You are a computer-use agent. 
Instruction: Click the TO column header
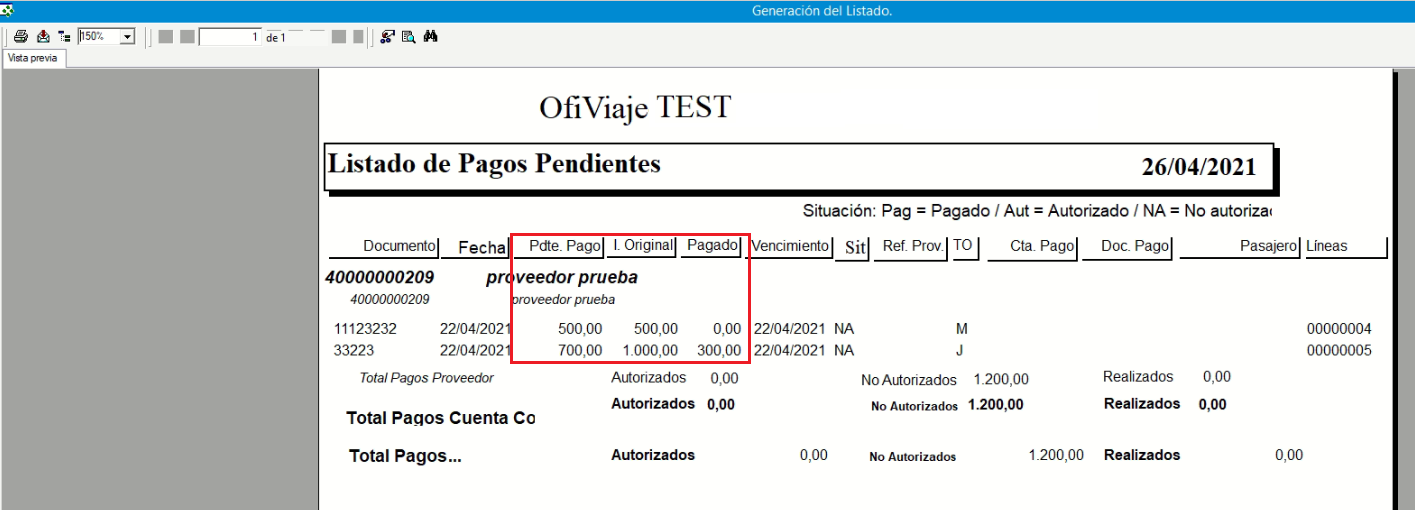point(963,246)
